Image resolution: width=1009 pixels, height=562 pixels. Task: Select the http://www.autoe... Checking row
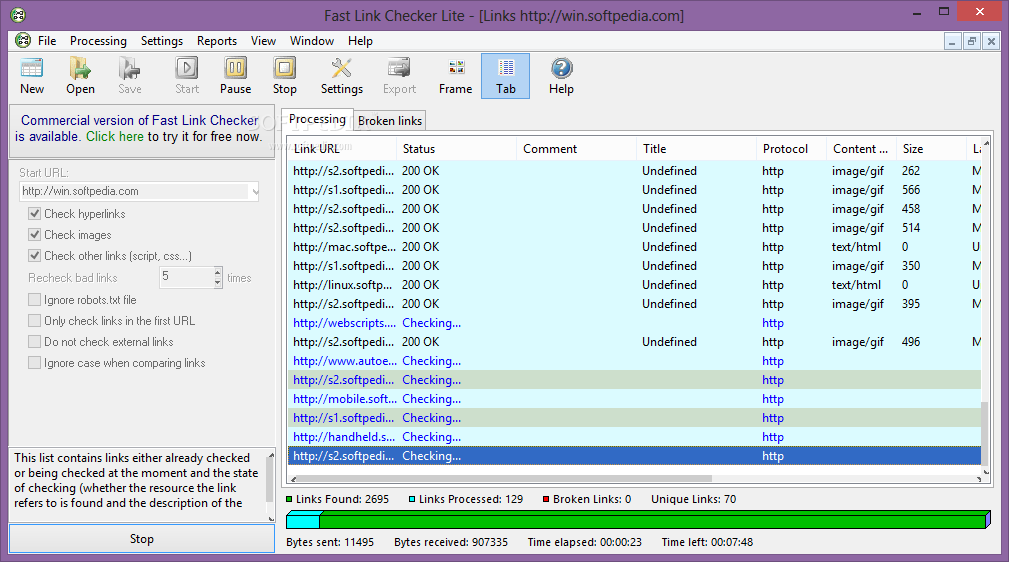634,361
